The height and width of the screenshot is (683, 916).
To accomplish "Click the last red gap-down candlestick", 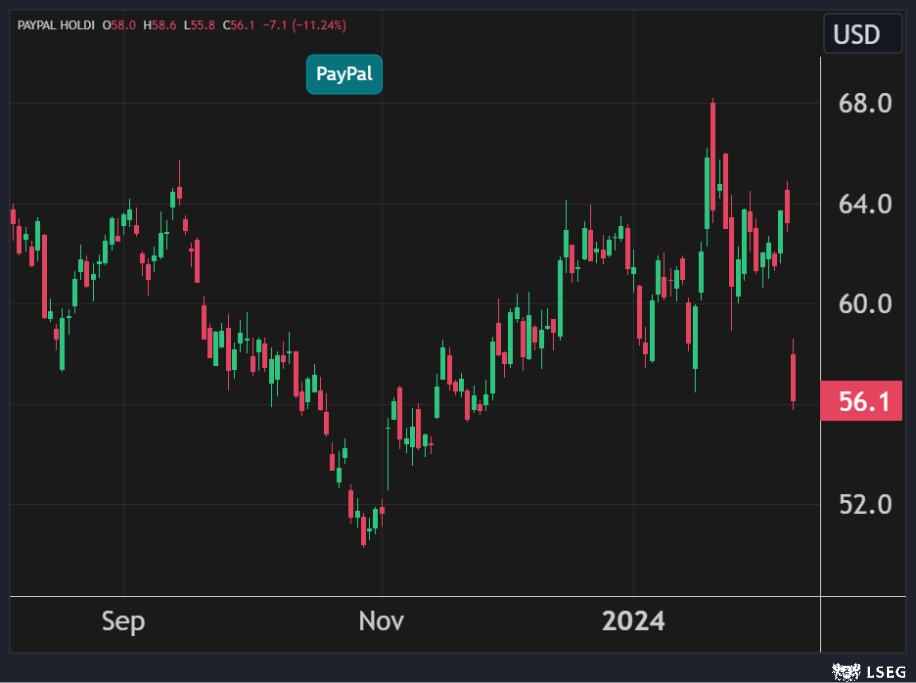I will tap(793, 378).
